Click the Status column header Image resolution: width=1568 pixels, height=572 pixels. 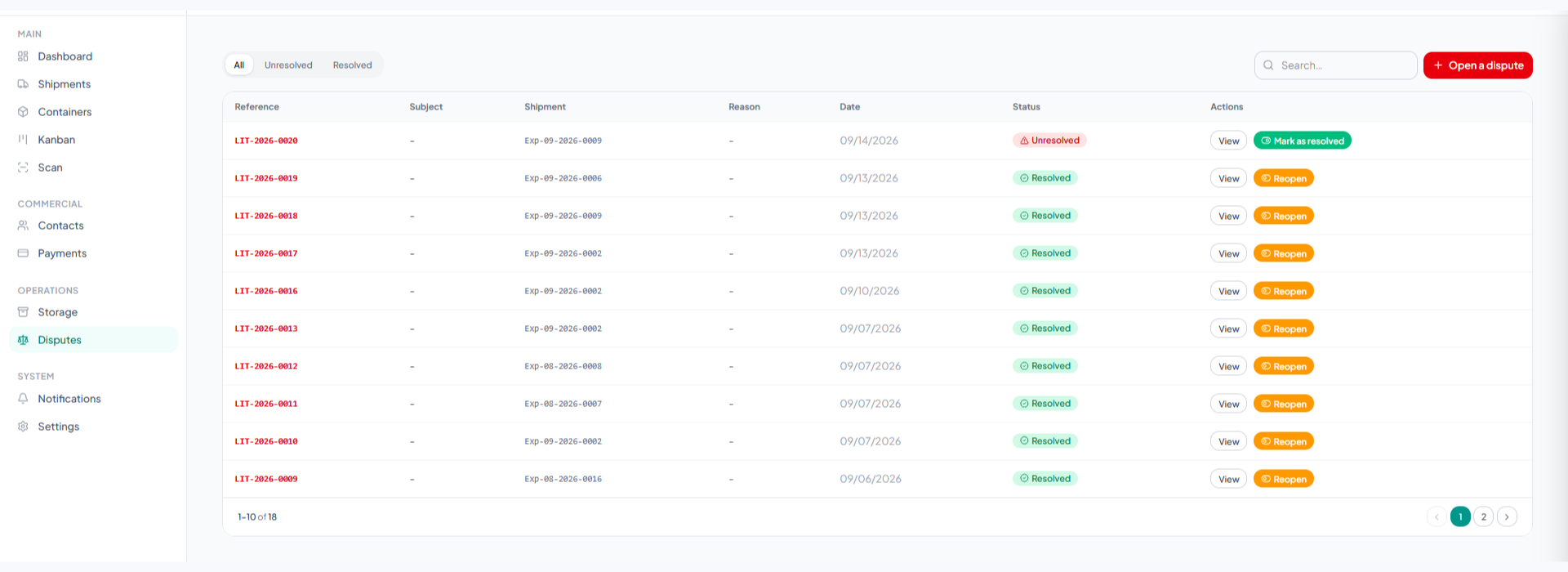[x=1027, y=107]
